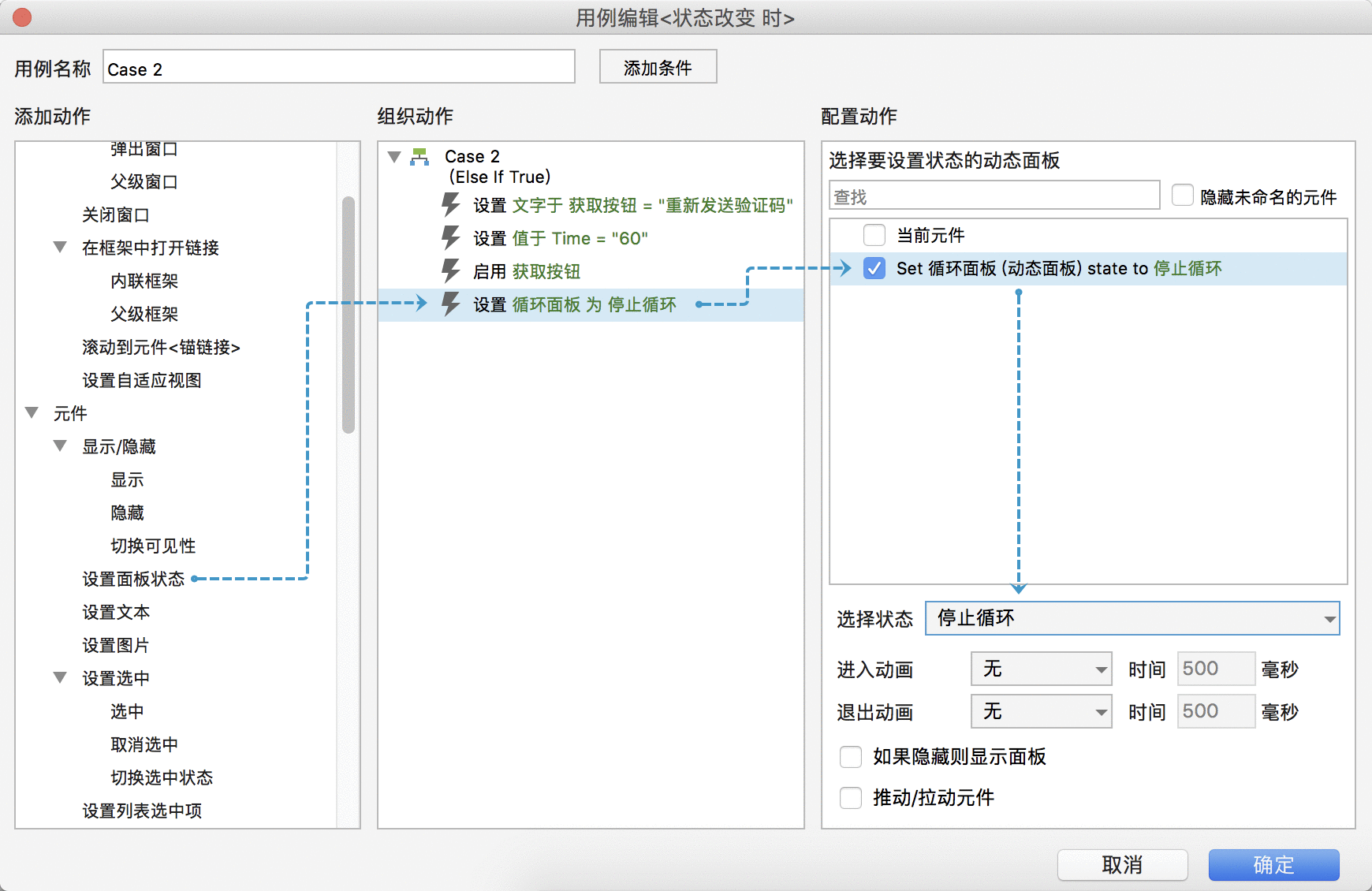Uncheck Set 循环面板 state checkbox
The width and height of the screenshot is (1372, 891).
(874, 268)
